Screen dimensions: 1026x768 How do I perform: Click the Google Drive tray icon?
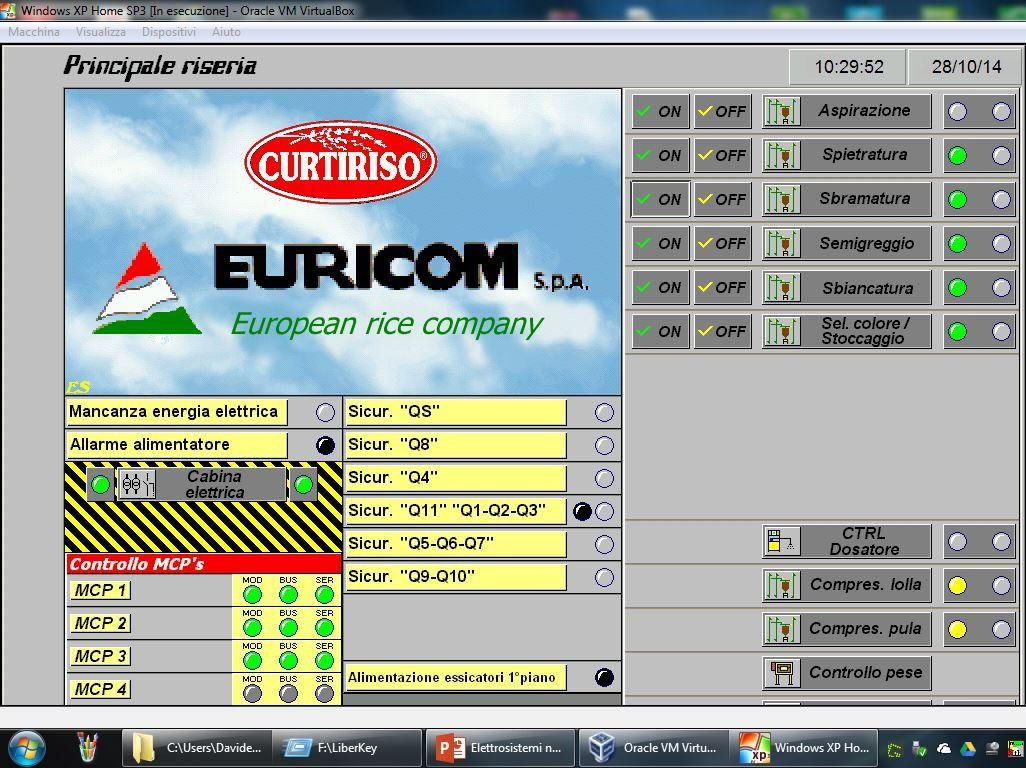tap(968, 748)
